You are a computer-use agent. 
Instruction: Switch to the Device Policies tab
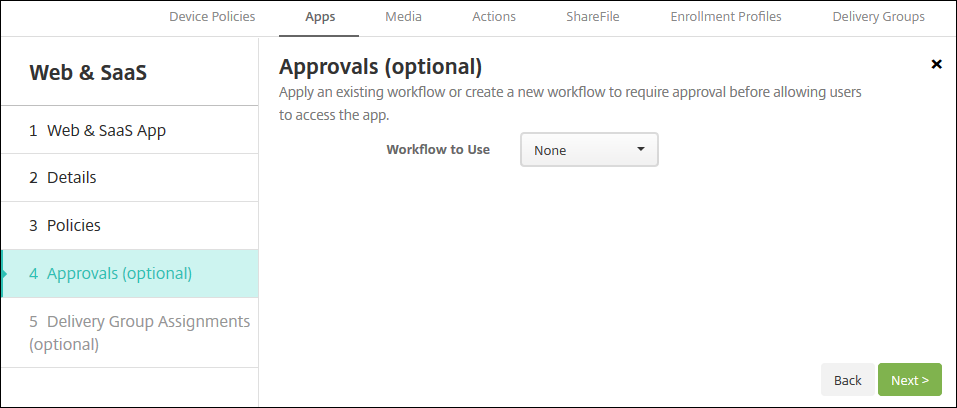point(212,17)
